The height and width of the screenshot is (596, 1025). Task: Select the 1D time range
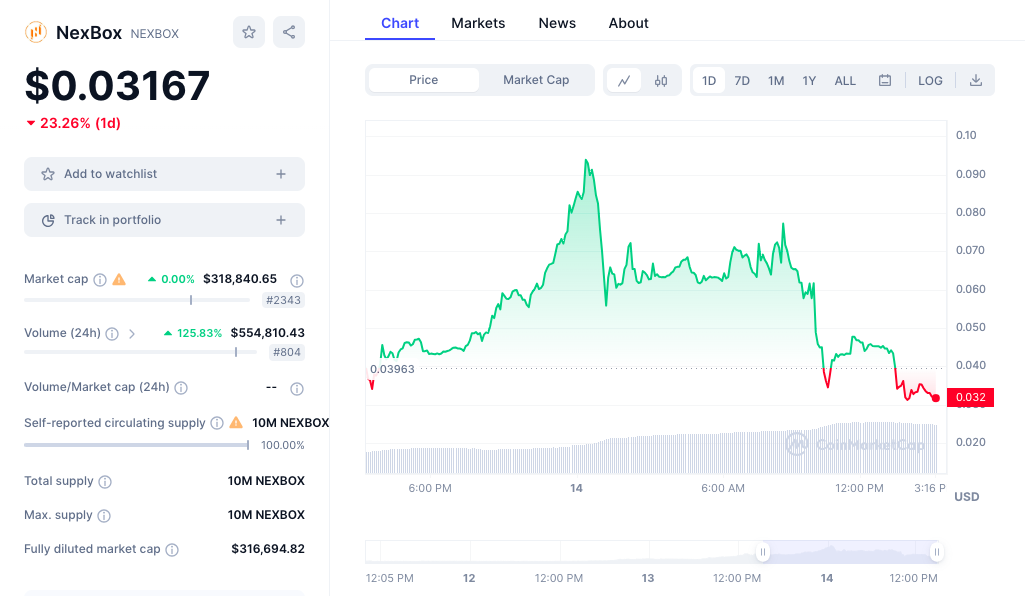(709, 80)
